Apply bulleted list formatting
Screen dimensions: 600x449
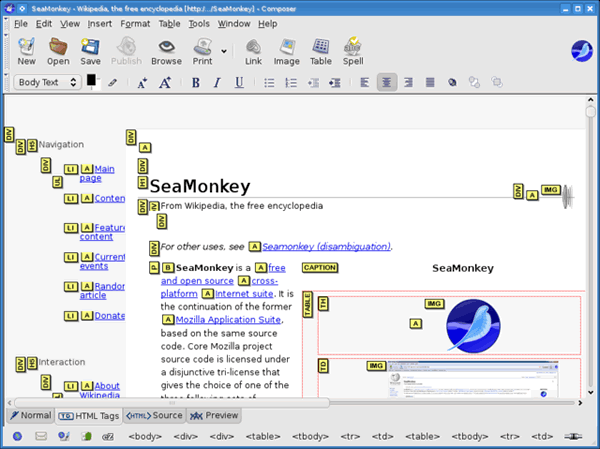[269, 83]
